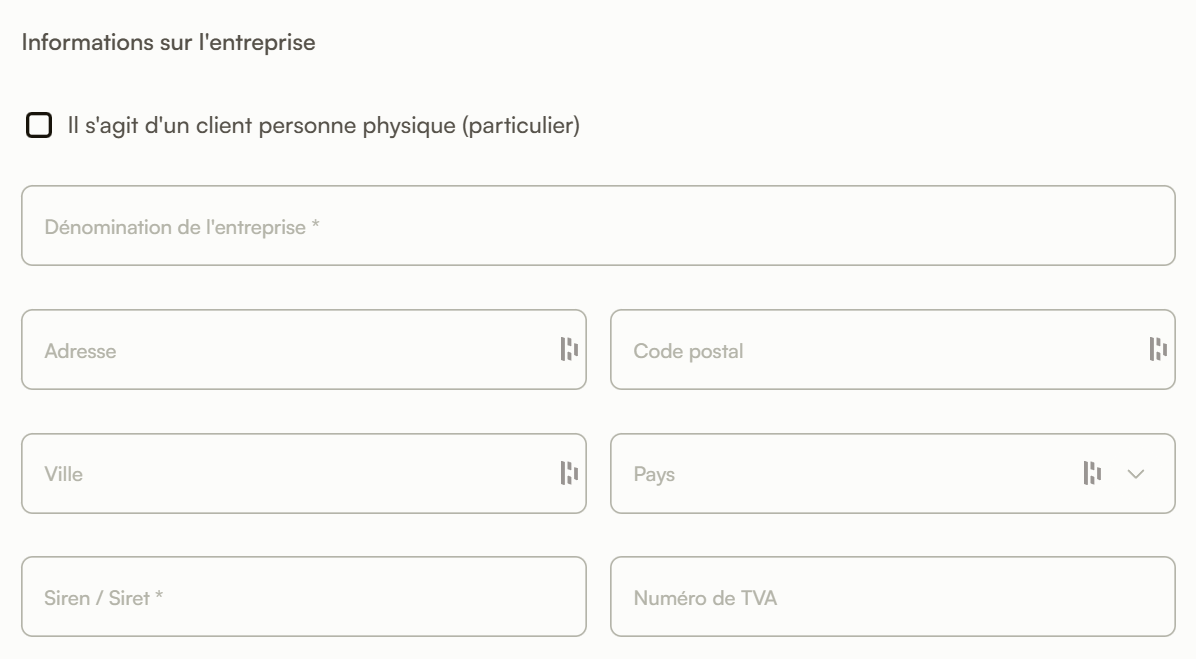1196x659 pixels.
Task: Check the personne physique checkbox
Action: tap(39, 126)
